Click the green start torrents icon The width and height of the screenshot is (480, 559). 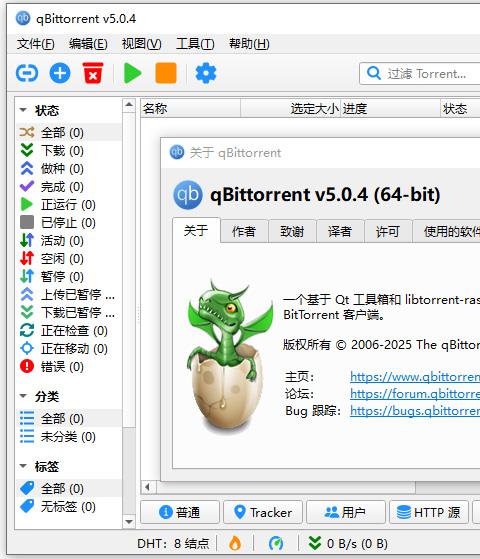pyautogui.click(x=132, y=73)
